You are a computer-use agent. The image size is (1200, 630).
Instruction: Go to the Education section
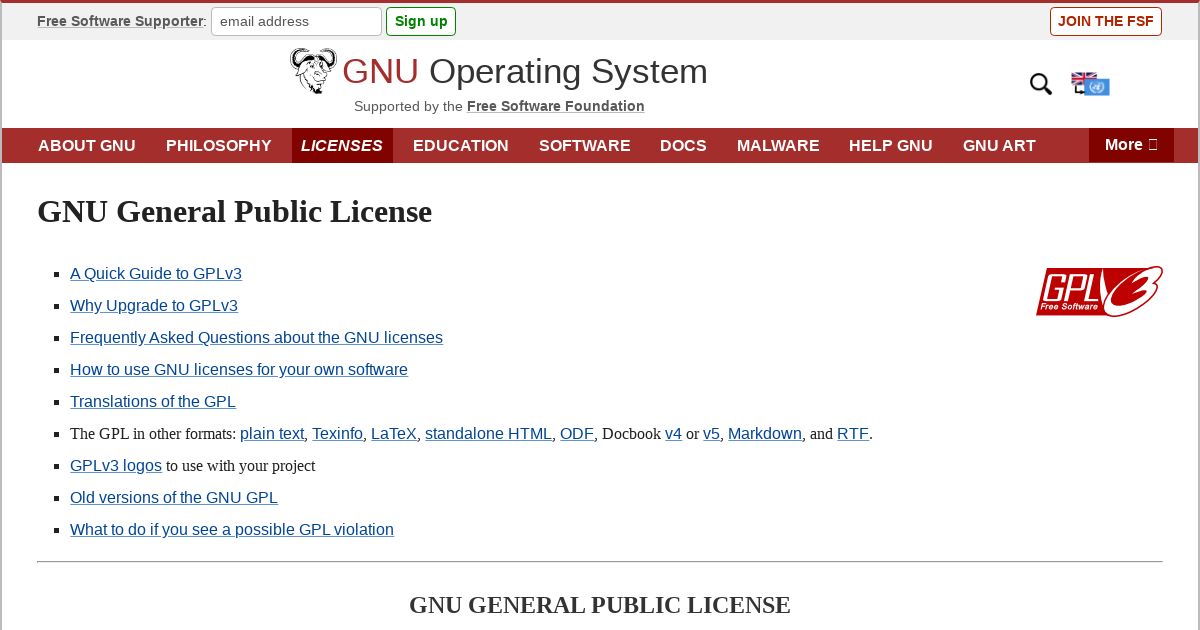461,145
